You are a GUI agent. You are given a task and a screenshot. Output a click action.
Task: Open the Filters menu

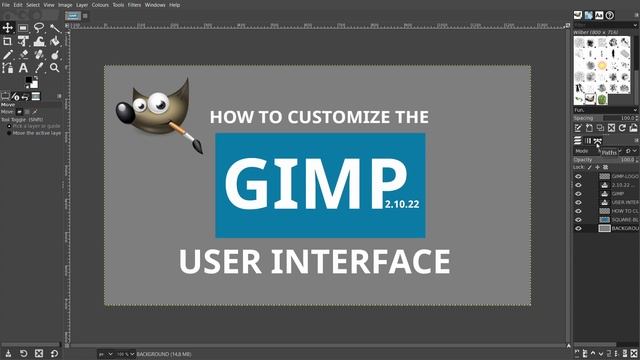(x=134, y=5)
